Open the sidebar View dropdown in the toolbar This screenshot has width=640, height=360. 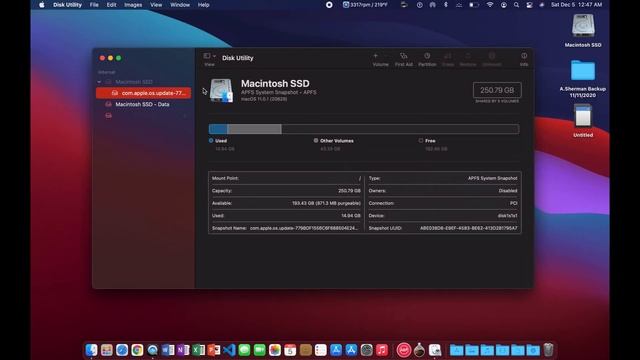click(210, 56)
